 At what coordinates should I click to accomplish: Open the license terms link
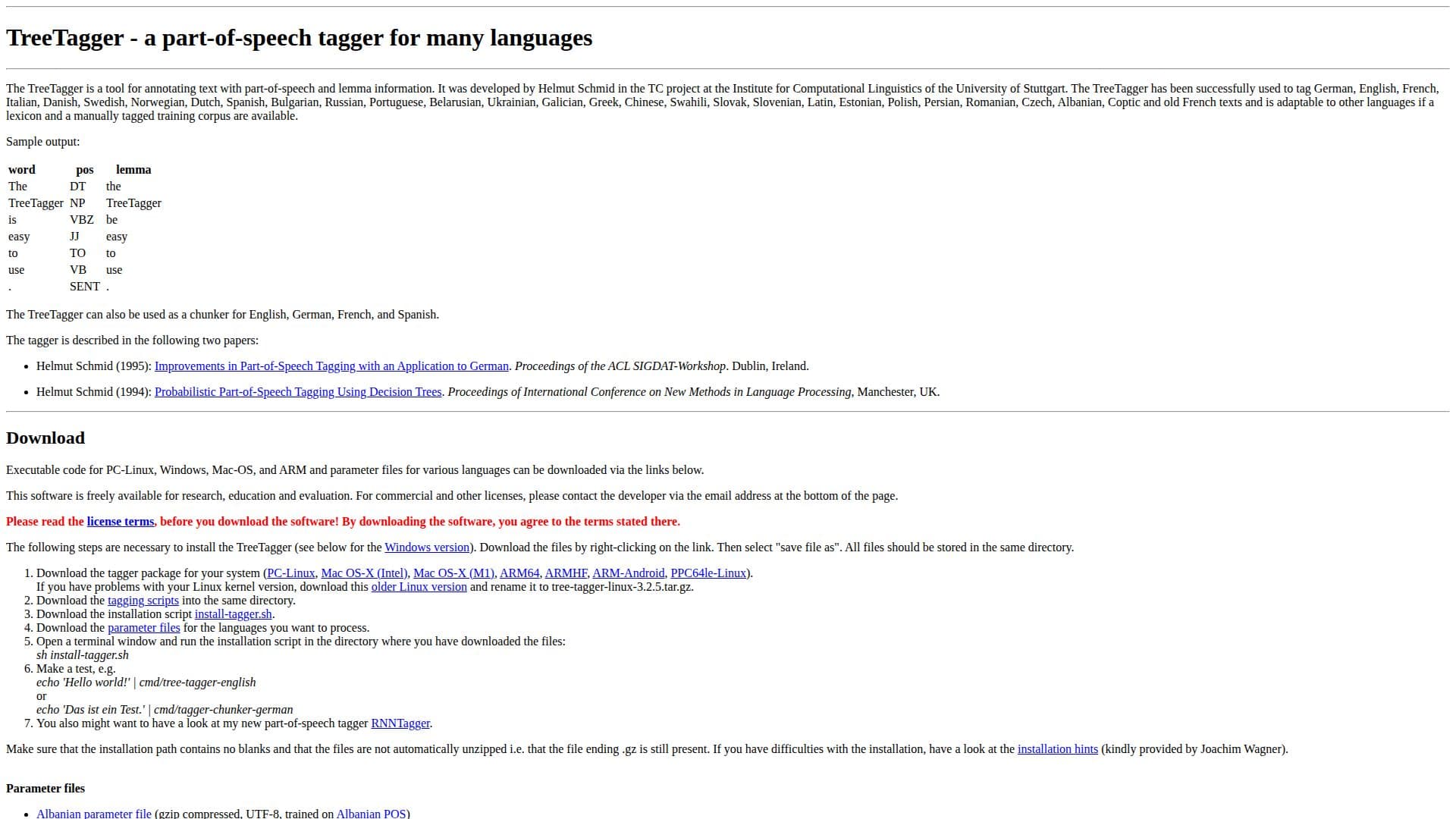pyautogui.click(x=121, y=522)
